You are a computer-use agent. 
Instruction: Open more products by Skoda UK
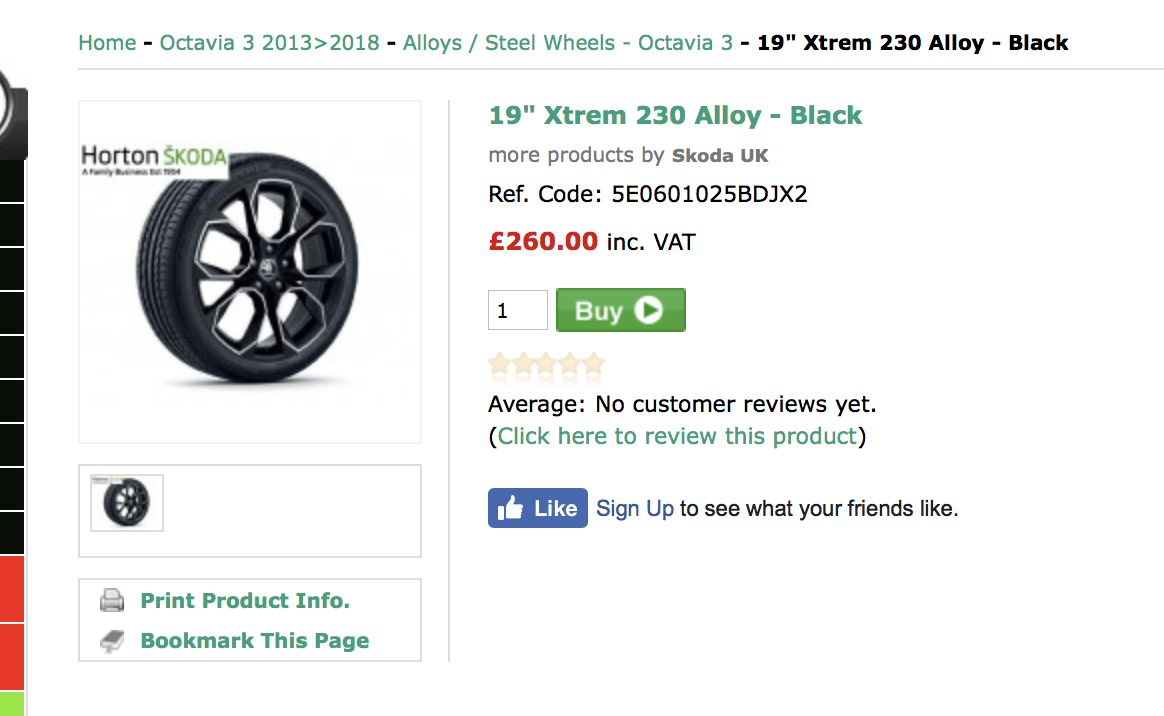pyautogui.click(x=719, y=155)
